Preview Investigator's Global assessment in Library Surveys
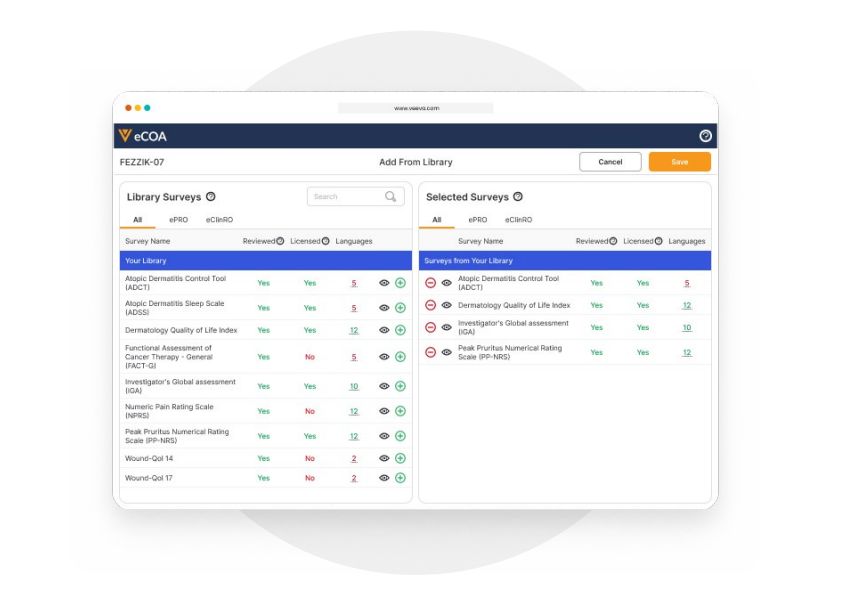The width and height of the screenshot is (842, 608). pos(384,386)
